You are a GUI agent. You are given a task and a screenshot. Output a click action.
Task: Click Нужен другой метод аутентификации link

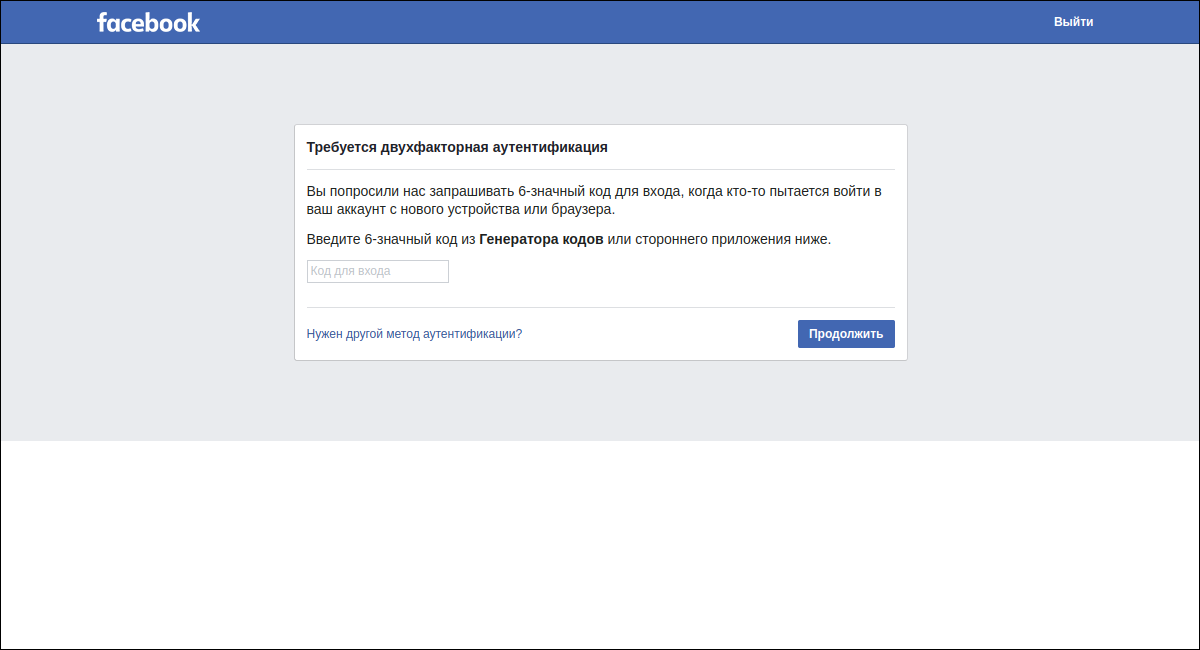(414, 334)
